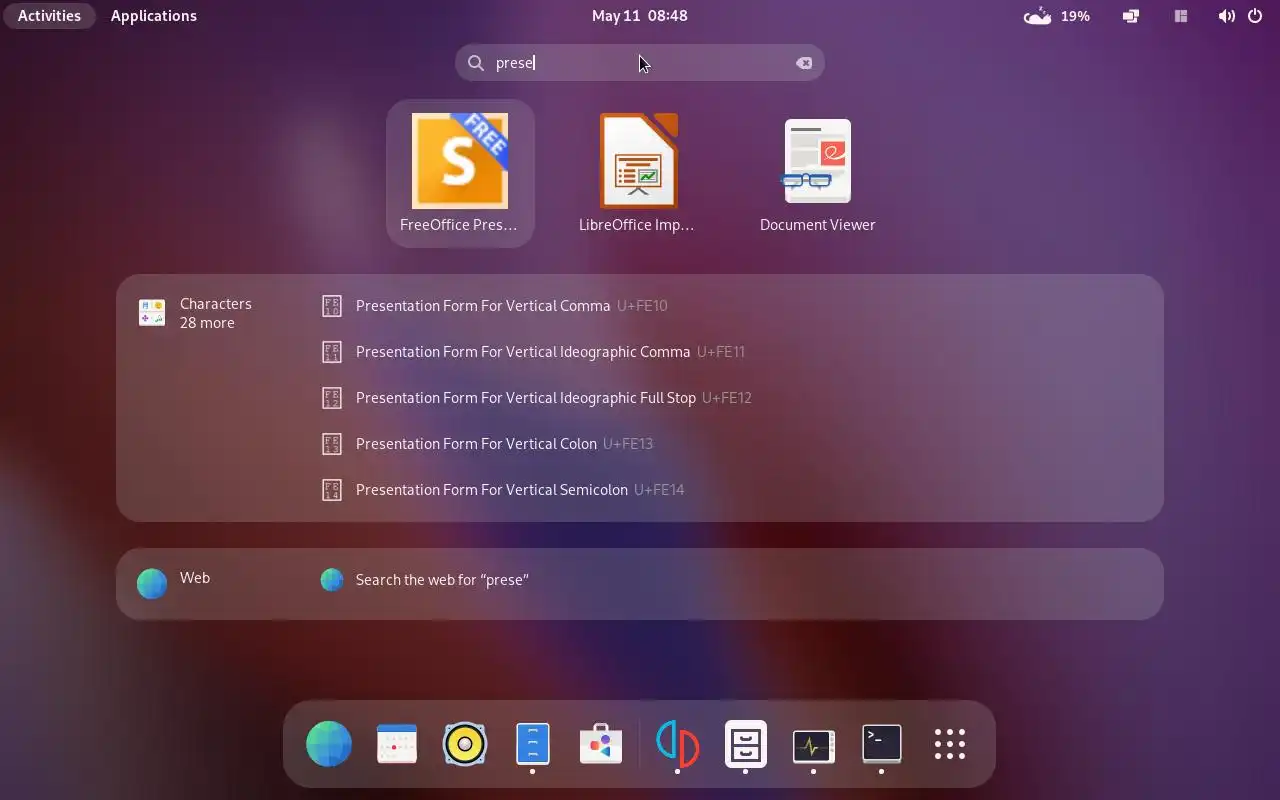This screenshot has width=1280, height=800.
Task: Open System Monitor from the dock
Action: pyautogui.click(x=814, y=744)
